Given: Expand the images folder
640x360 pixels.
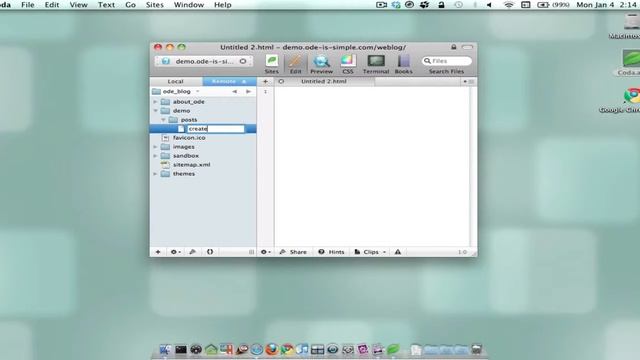Looking at the screenshot, I should click(155, 147).
